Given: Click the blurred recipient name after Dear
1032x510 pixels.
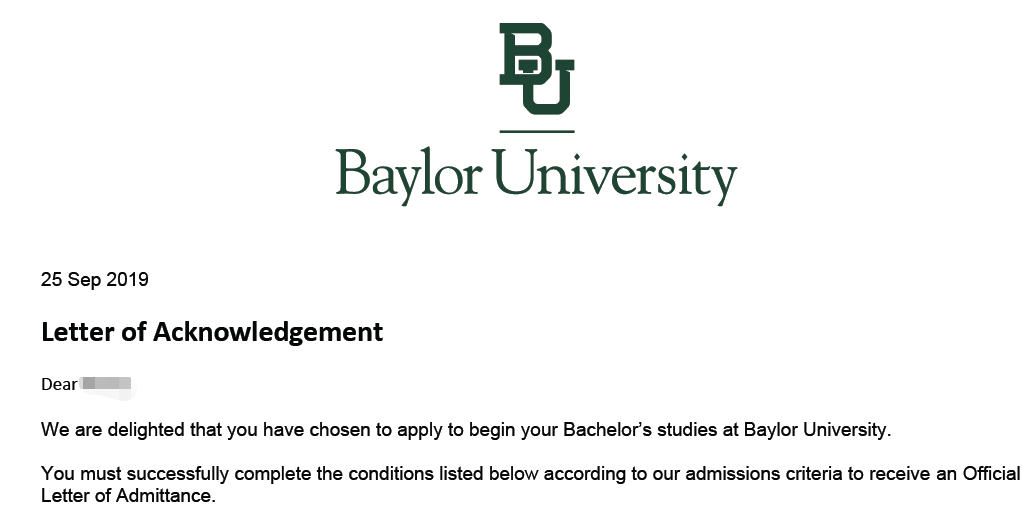Looking at the screenshot, I should tap(106, 384).
